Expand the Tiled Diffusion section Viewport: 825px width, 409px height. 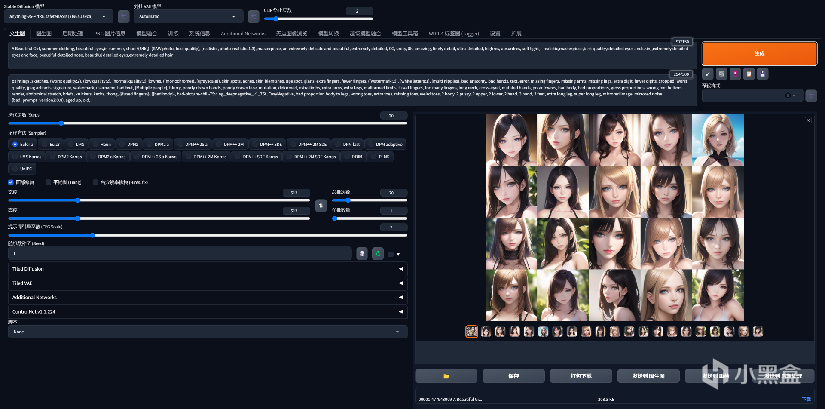[208, 269]
